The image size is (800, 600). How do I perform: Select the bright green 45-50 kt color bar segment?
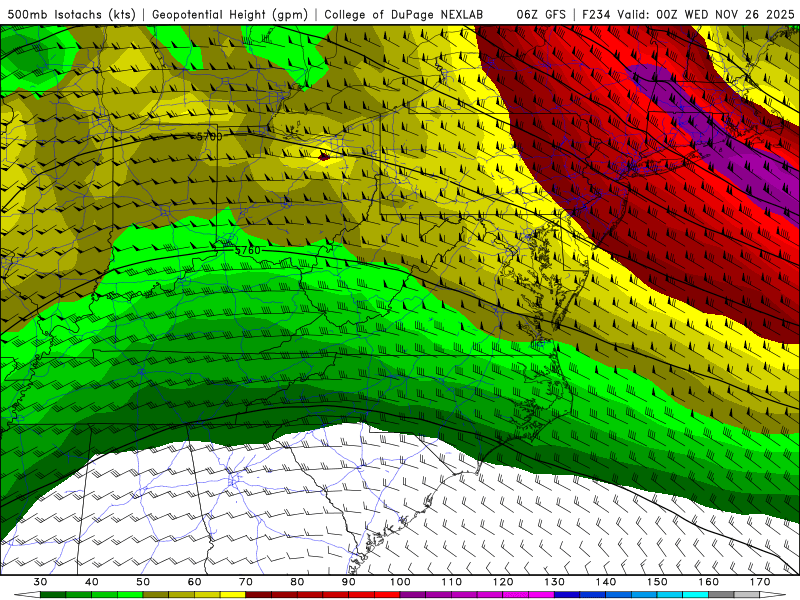[130, 595]
